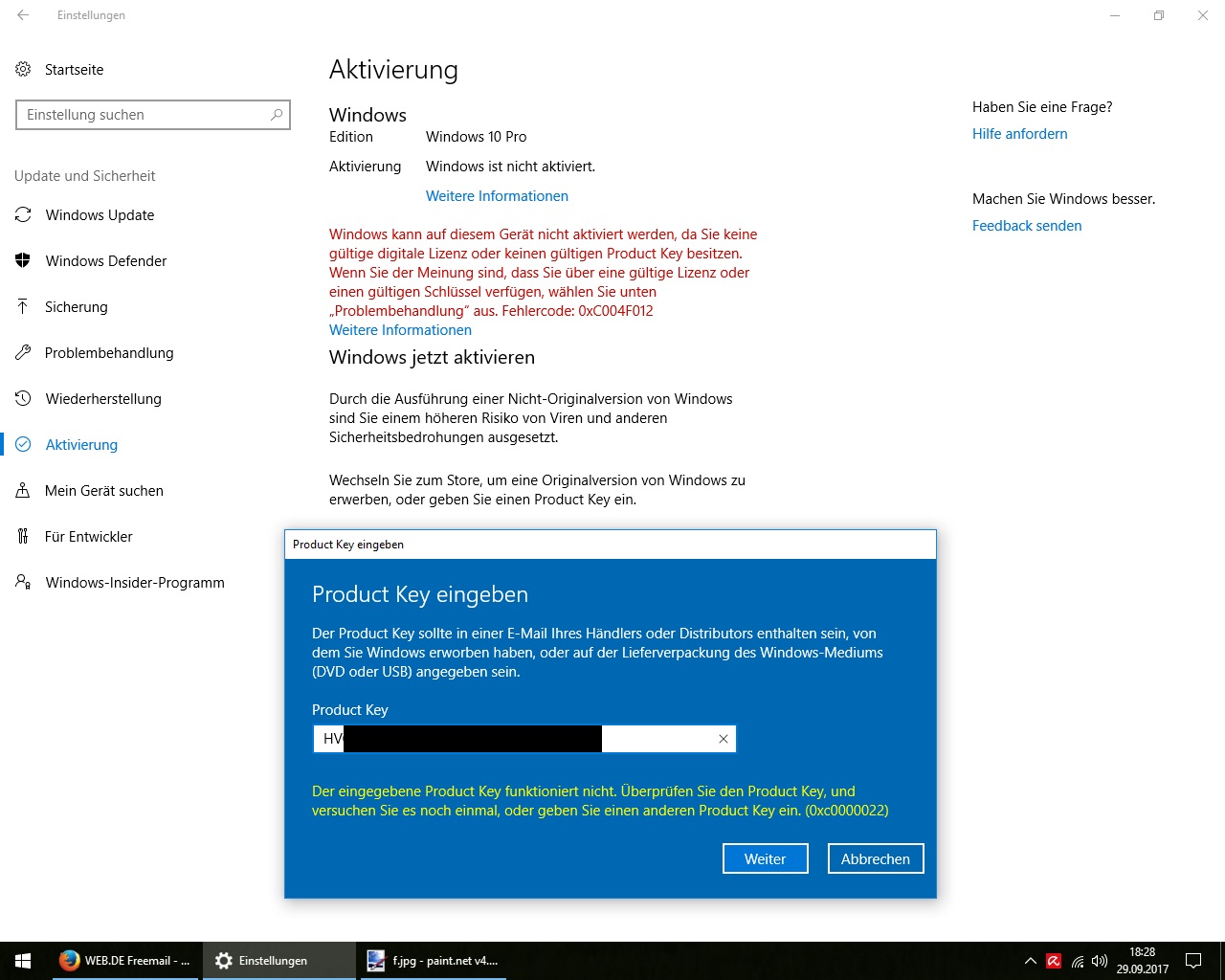Show hidden tray icons chevron
Screen dimensions: 1225x980
pyautogui.click(x=1030, y=961)
